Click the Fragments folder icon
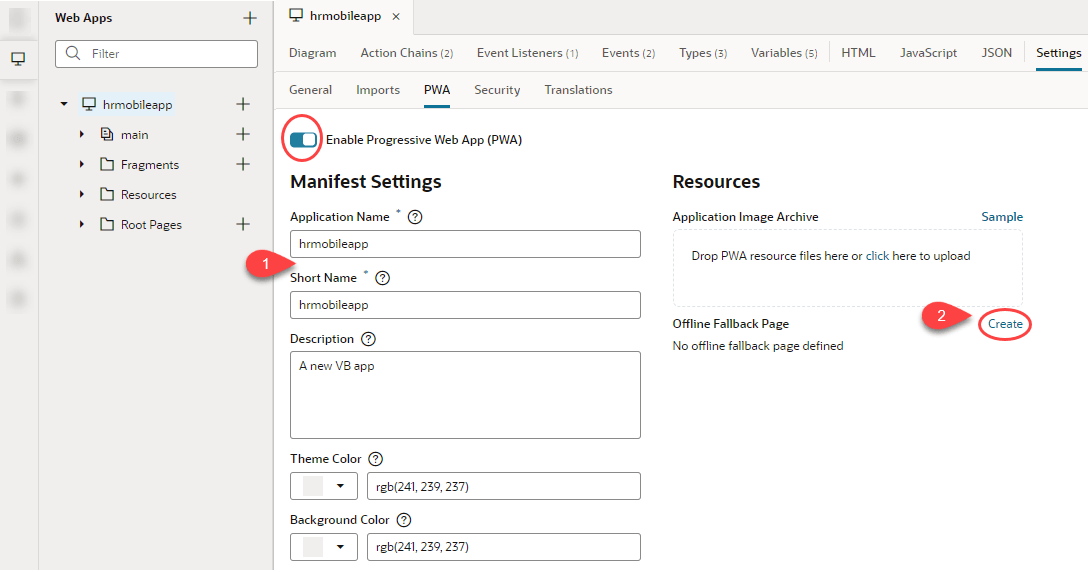Viewport: 1088px width, 572px height. [x=107, y=164]
